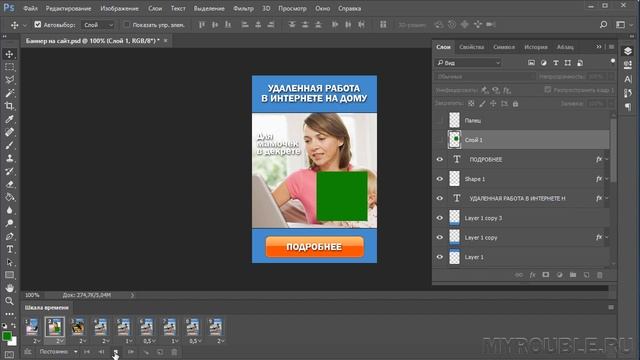
Task: Select the Pen tool
Action: (9, 236)
